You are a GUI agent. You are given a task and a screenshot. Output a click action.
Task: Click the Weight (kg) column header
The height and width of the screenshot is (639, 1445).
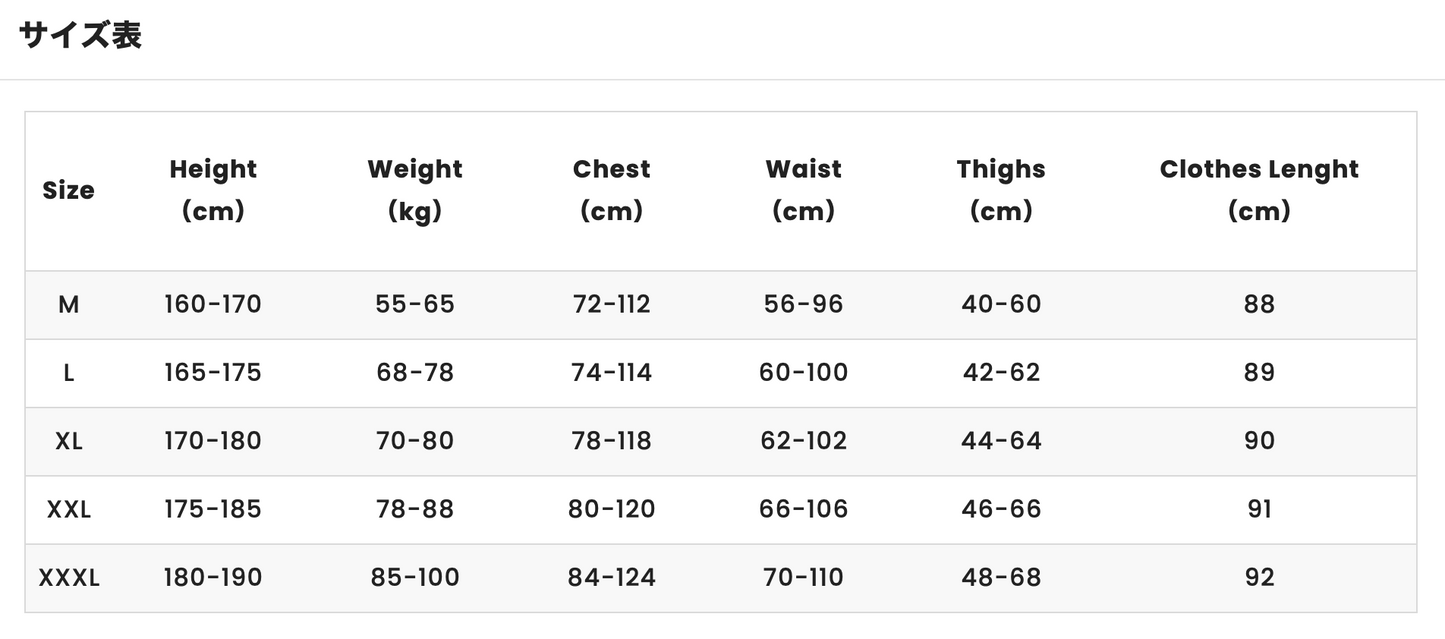click(x=415, y=190)
